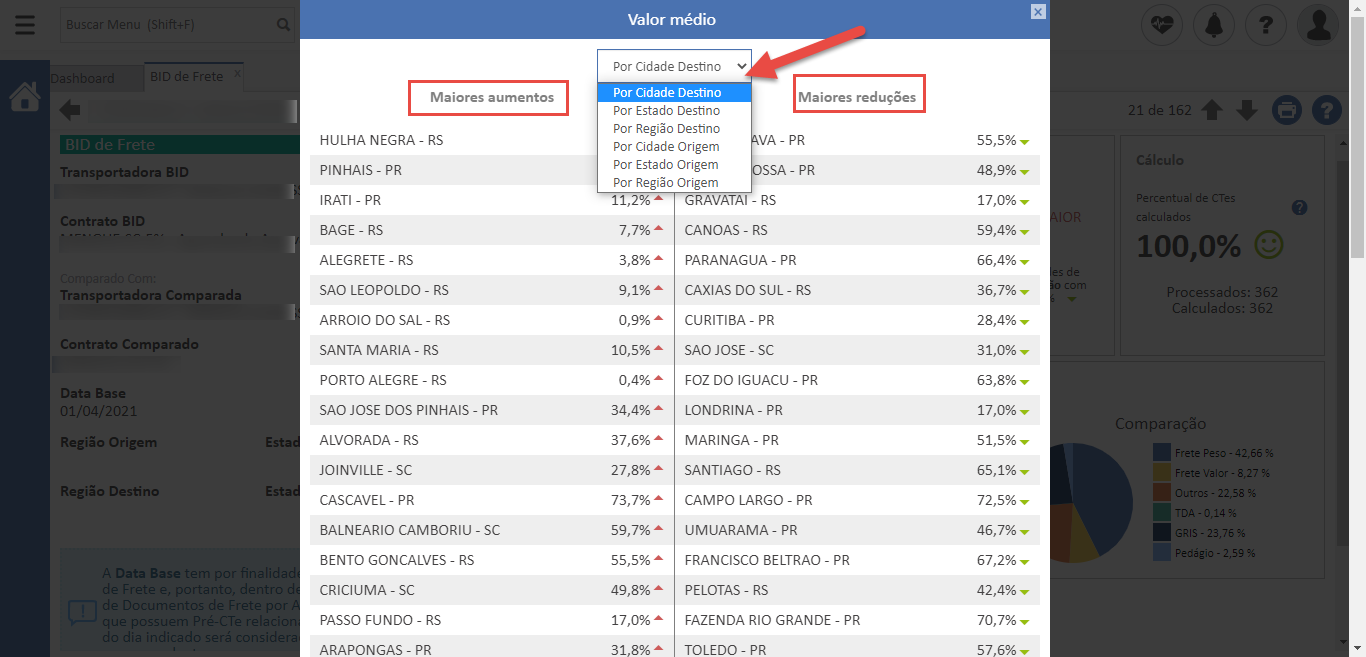Go to next record with down arrow

1246,110
